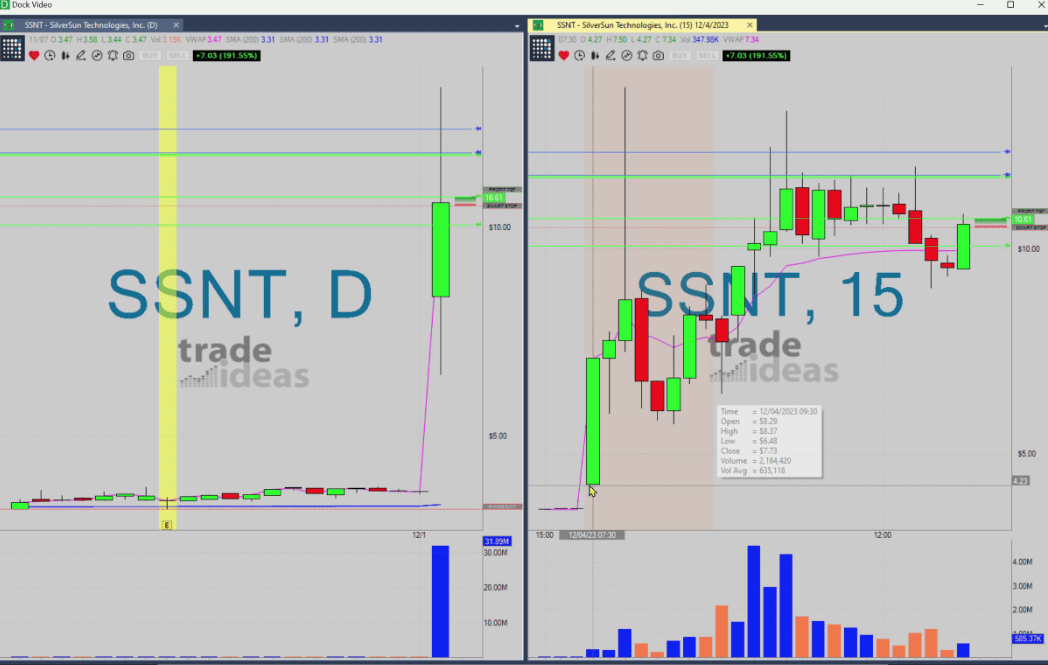
Task: Open the indicators trend icon on daily chart
Action: coord(97,55)
